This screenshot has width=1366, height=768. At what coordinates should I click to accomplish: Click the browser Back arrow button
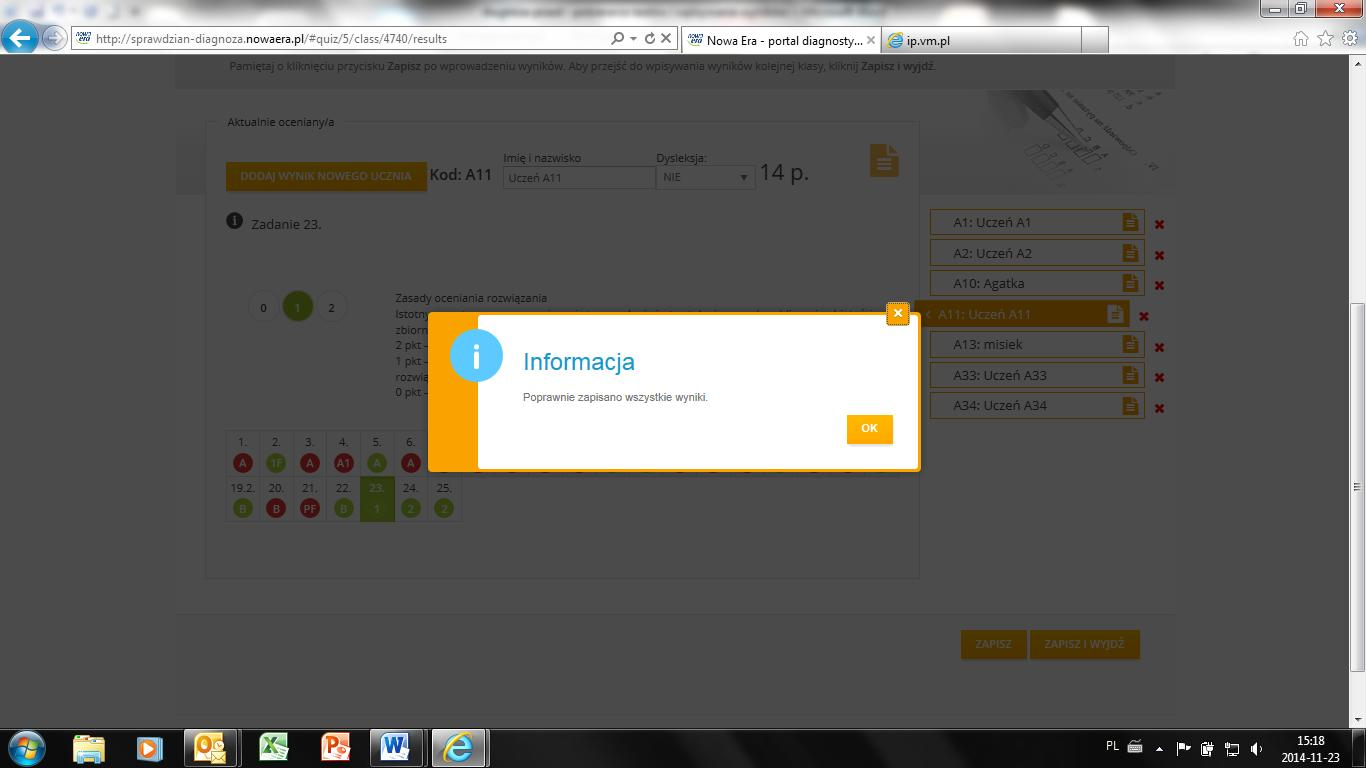click(x=20, y=38)
